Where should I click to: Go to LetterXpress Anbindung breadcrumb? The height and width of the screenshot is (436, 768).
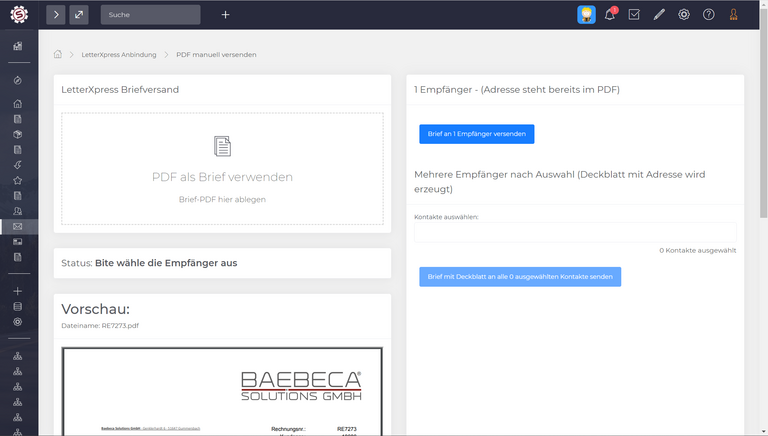point(119,54)
